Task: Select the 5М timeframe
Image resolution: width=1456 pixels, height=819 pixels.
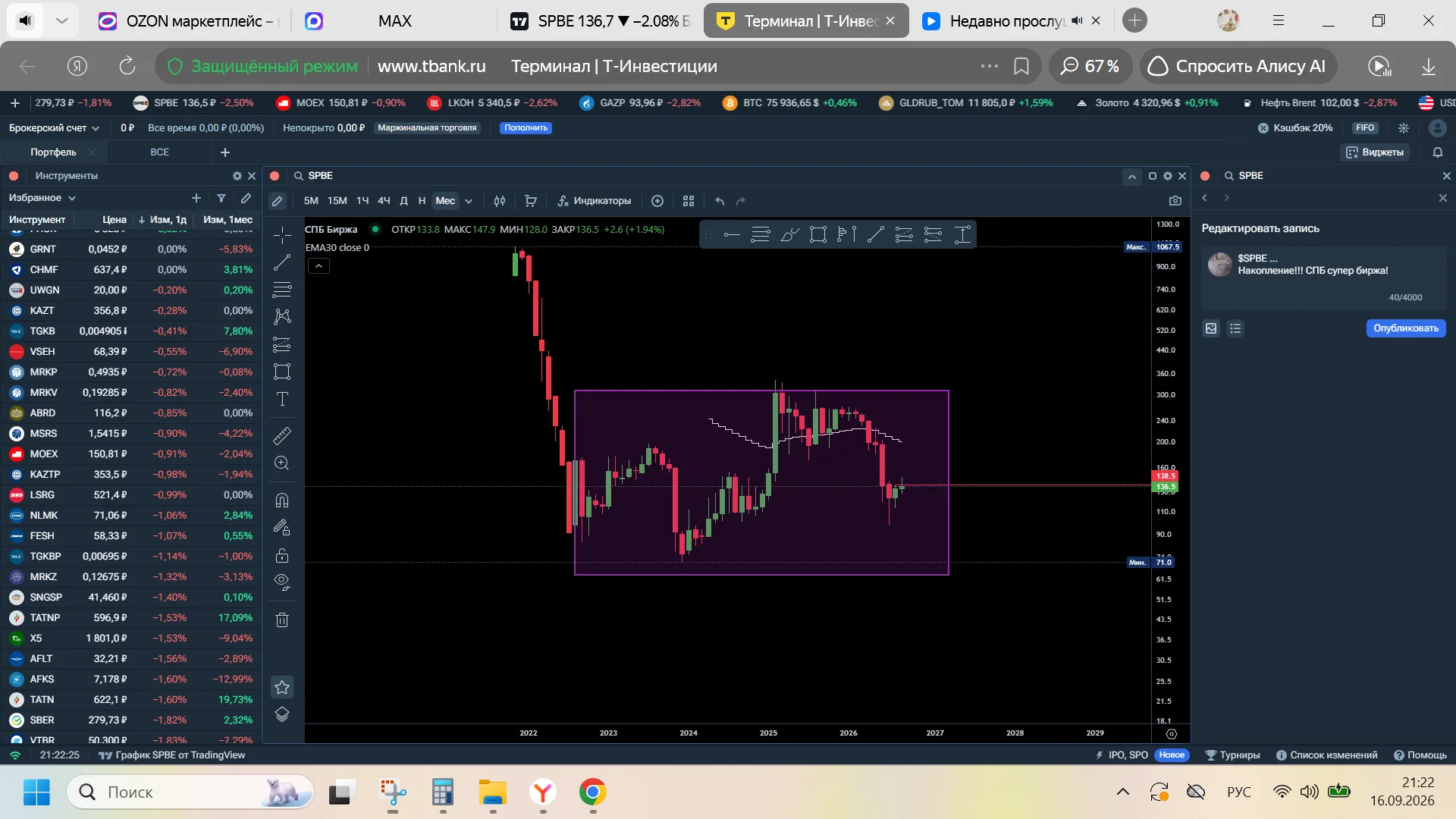Action: 311,201
